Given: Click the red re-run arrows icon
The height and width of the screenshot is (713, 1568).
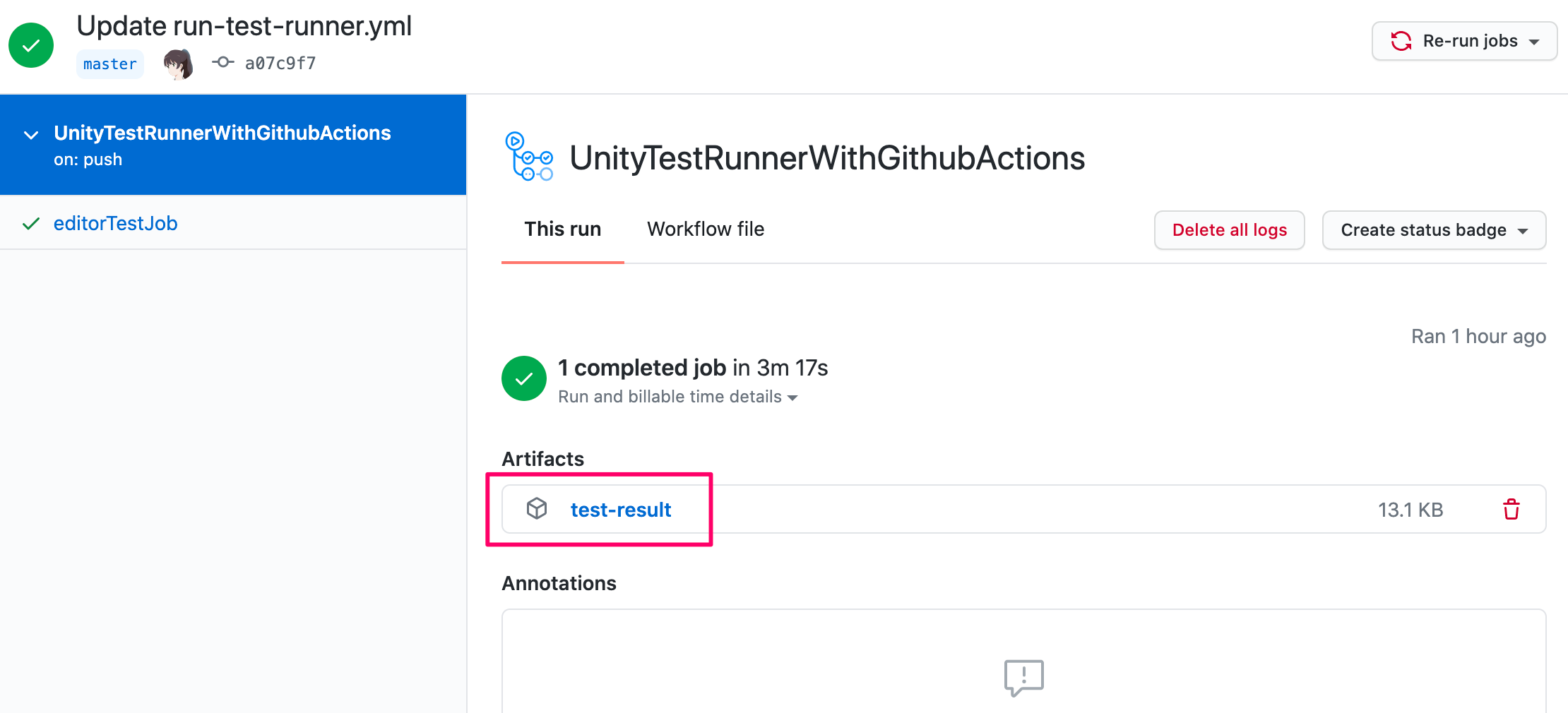Looking at the screenshot, I should (x=1401, y=41).
